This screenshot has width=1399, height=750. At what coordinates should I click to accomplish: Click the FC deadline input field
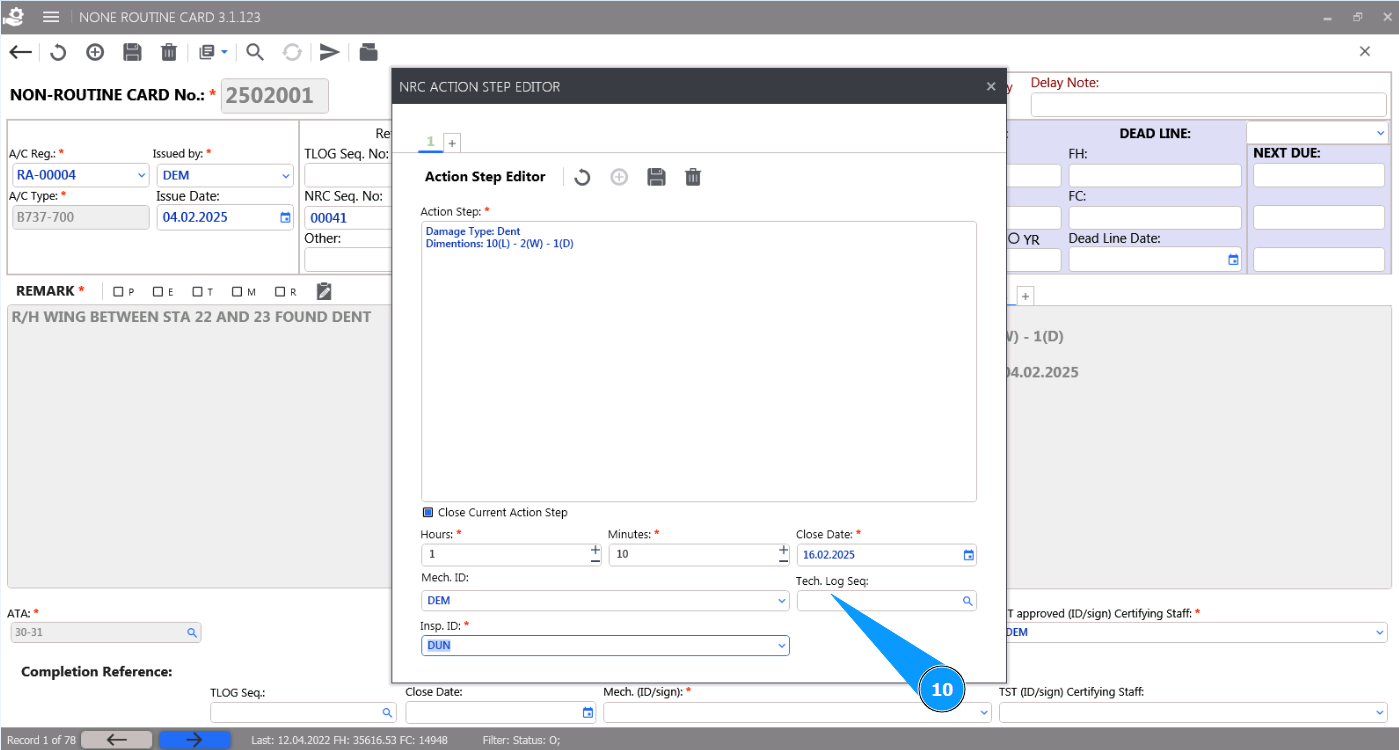(x=1155, y=218)
